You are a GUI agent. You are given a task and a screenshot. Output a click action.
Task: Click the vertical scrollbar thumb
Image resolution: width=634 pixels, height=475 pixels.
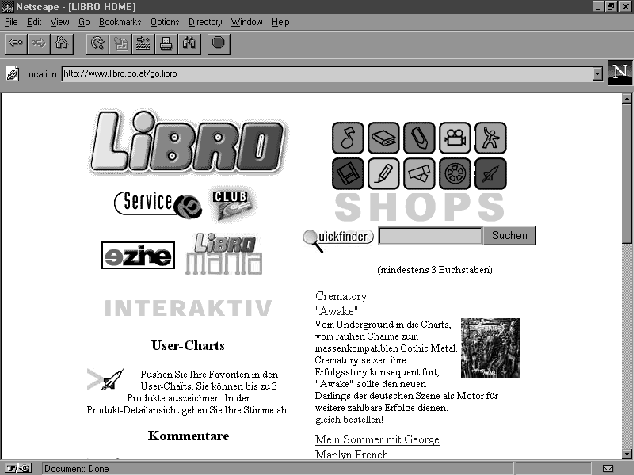tap(627, 174)
